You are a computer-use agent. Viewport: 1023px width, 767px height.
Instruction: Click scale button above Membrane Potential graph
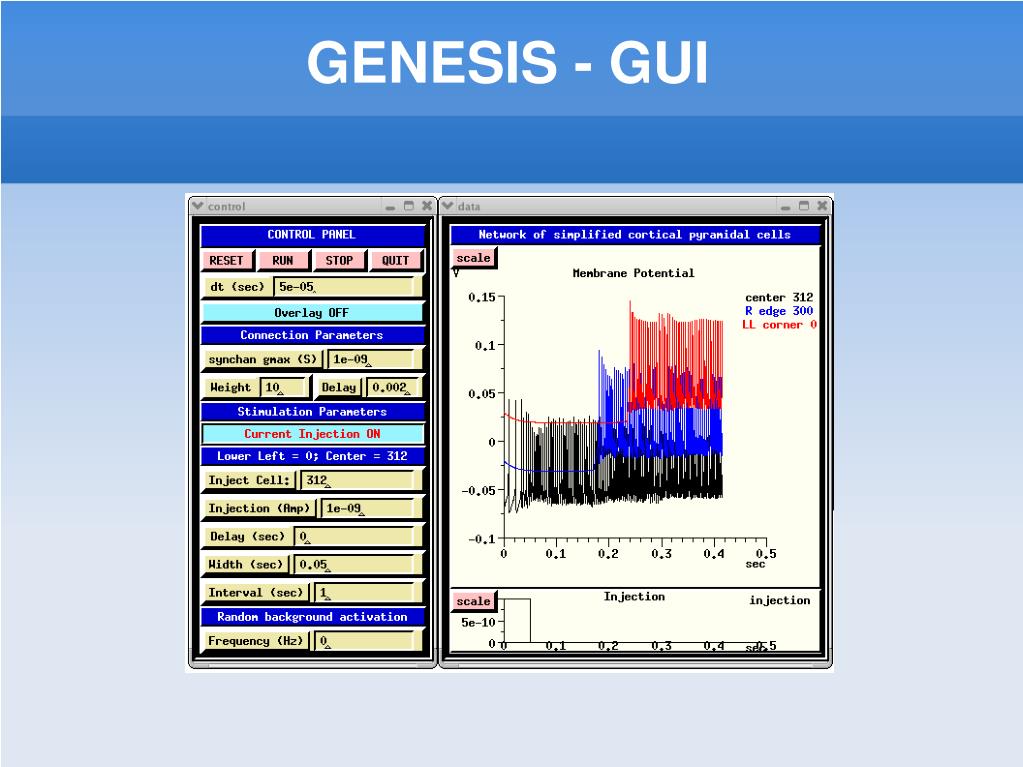[x=474, y=258]
